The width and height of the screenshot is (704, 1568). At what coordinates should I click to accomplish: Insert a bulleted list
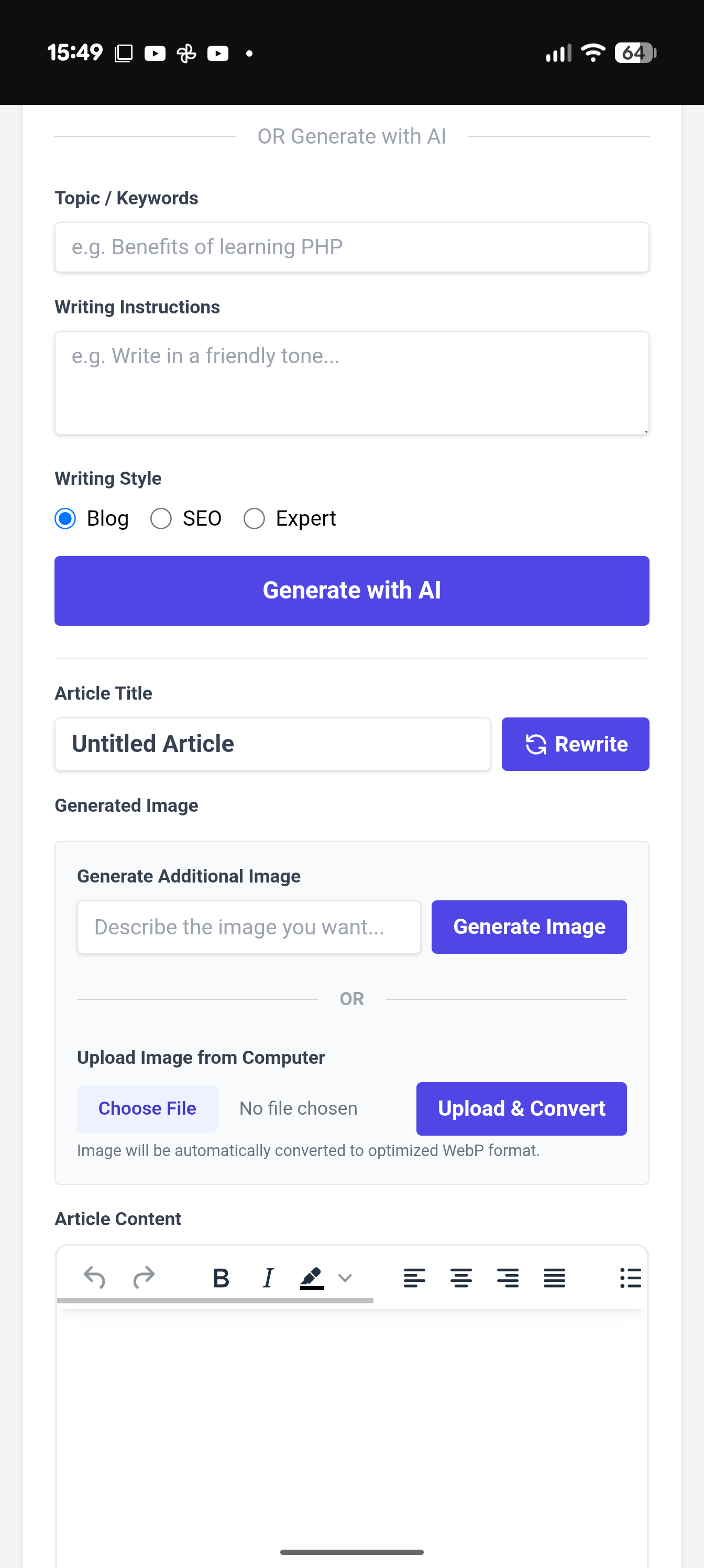(x=630, y=1278)
